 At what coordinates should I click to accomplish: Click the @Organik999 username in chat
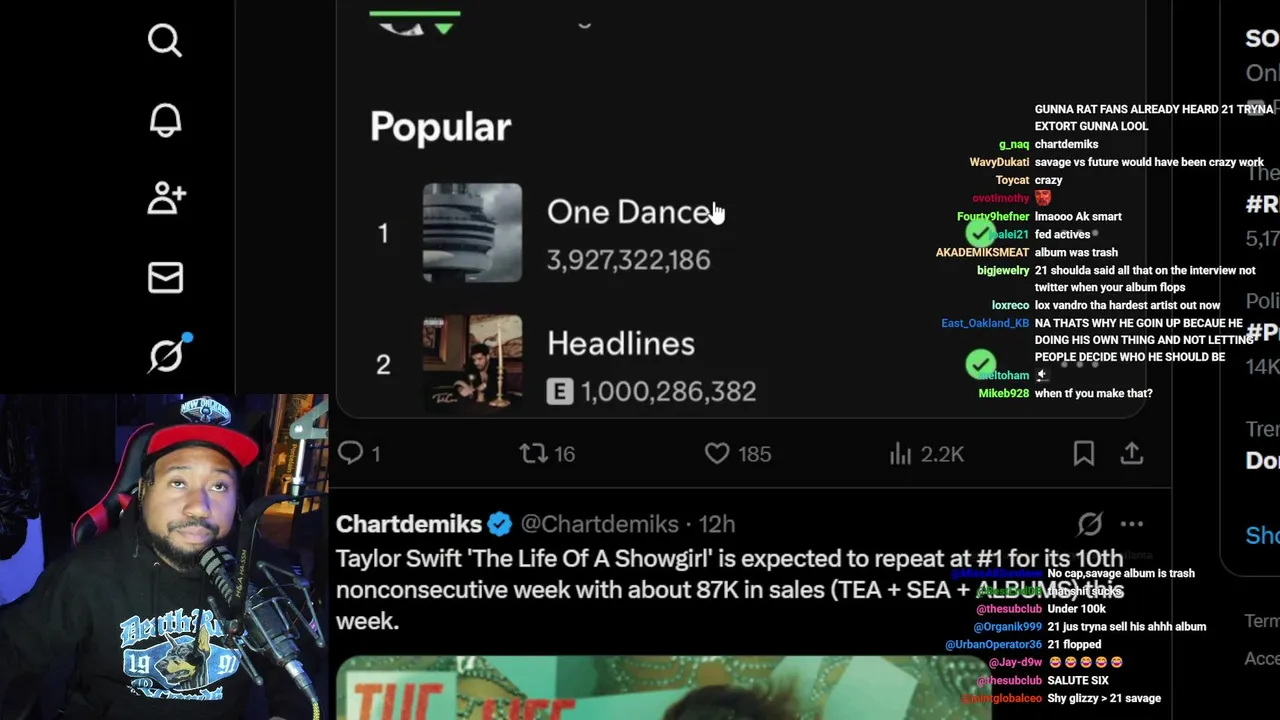[x=1008, y=626]
